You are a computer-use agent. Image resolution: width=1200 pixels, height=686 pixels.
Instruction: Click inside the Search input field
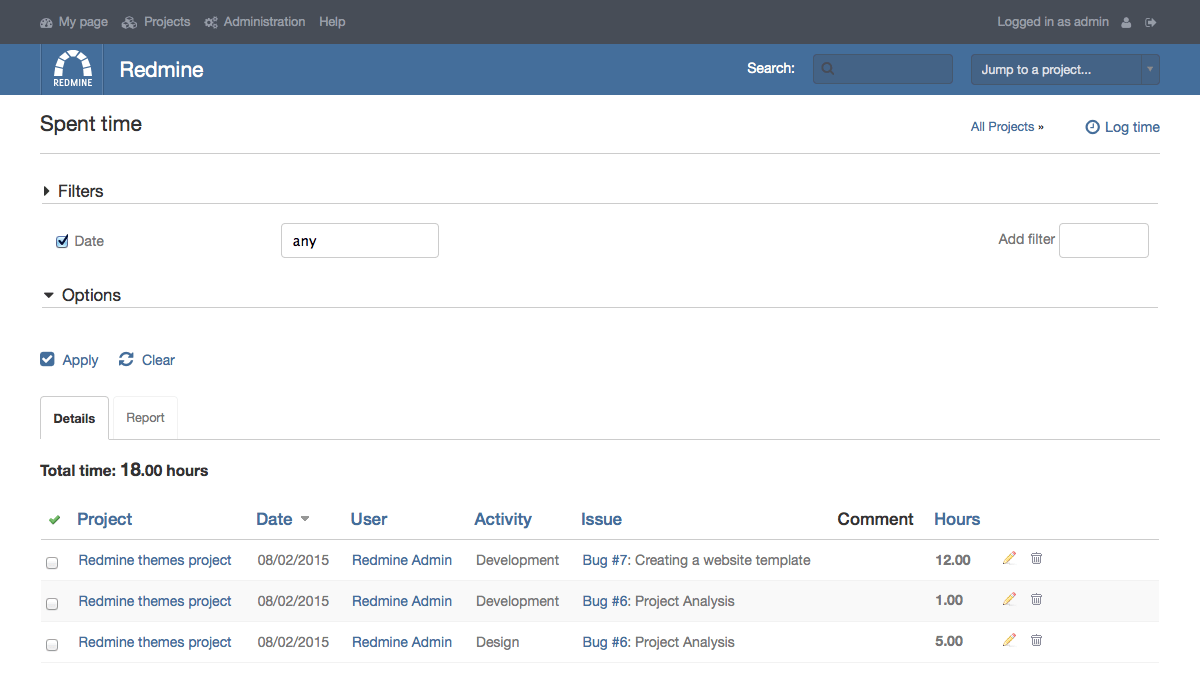pos(883,69)
